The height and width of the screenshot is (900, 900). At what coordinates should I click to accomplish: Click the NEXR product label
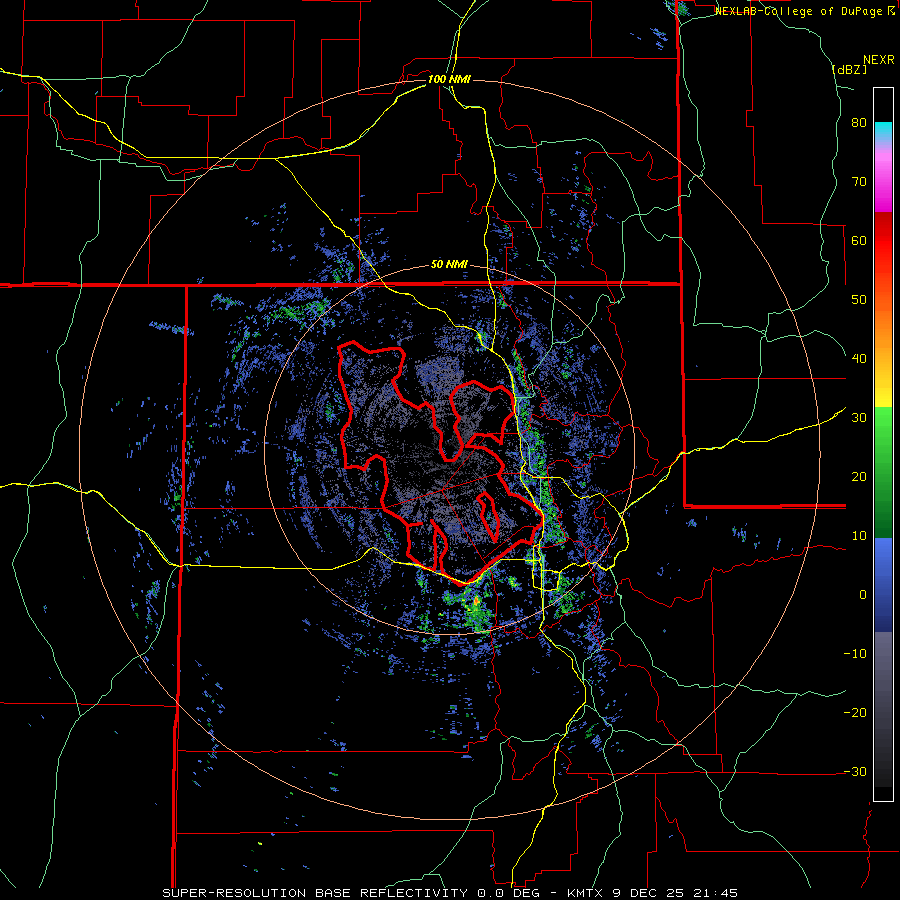coord(878,60)
